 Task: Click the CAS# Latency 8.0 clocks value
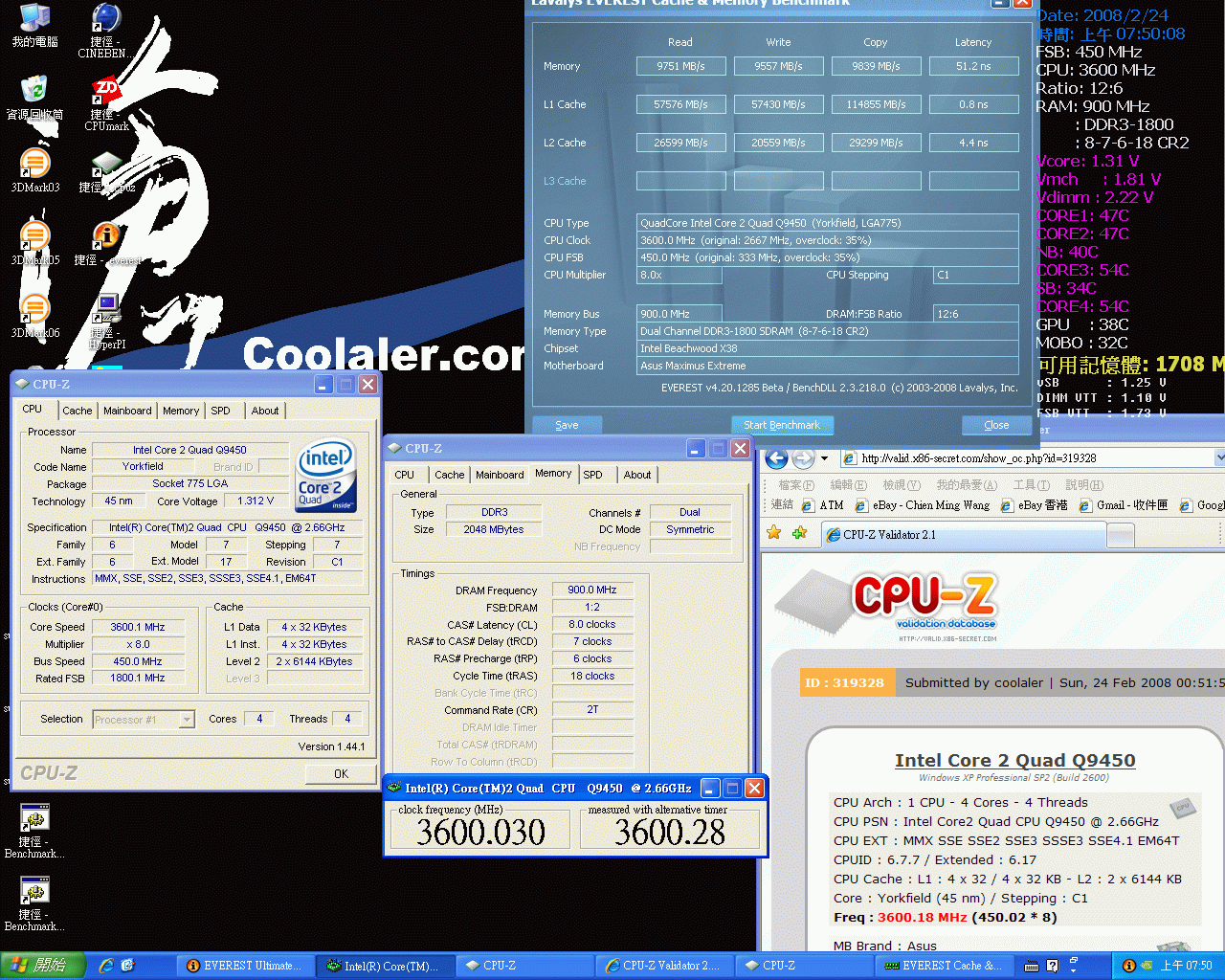click(592, 624)
